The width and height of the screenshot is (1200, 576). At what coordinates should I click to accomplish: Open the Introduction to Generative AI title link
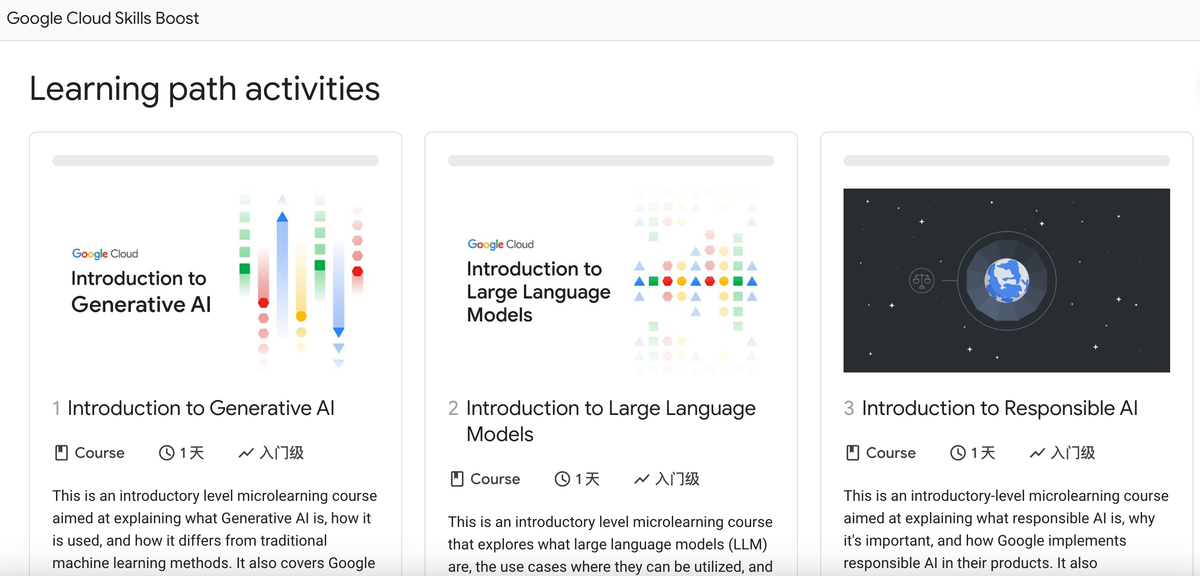pos(201,408)
